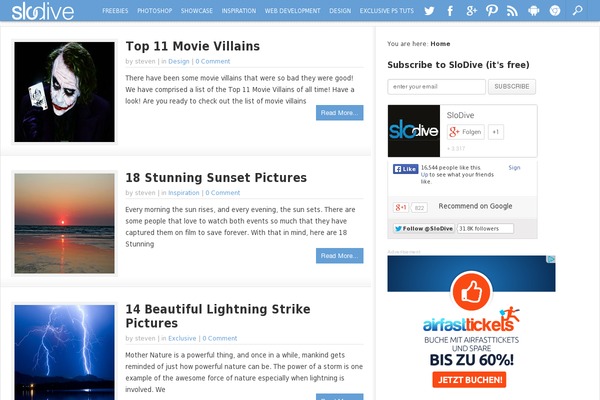This screenshot has height=400, width=600.
Task: Click the AdChoices icon on the advertisement
Action: click(551, 260)
